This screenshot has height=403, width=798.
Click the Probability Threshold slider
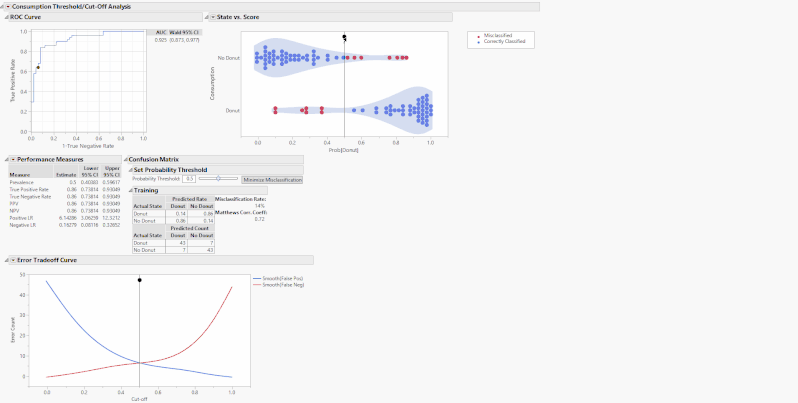click(218, 179)
